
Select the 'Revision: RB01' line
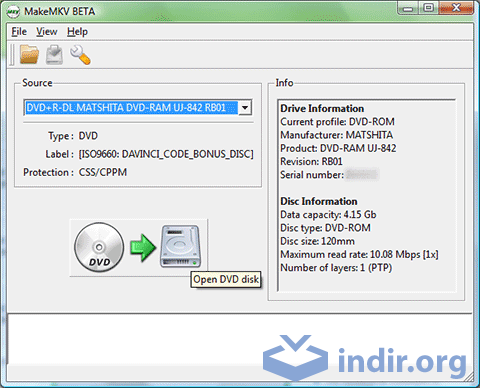(x=311, y=162)
